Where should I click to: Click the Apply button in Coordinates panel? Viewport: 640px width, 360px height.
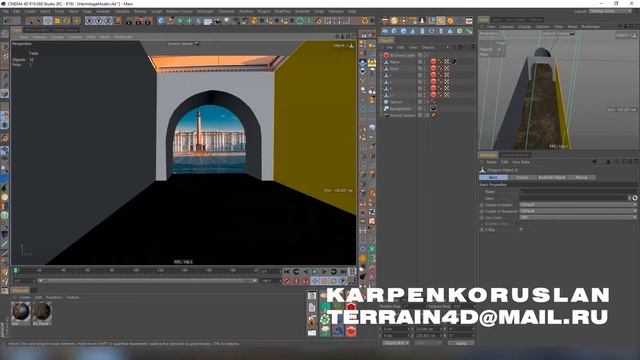tap(461, 343)
